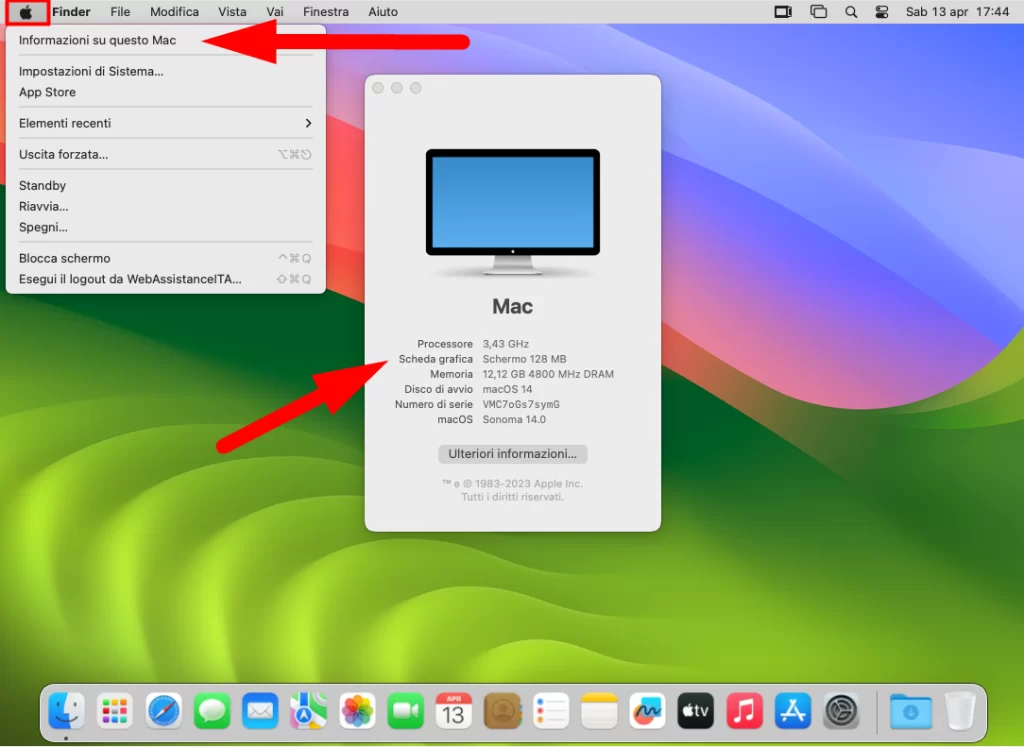The height and width of the screenshot is (747, 1024).
Task: Close the About This Mac window
Action: click(x=377, y=87)
